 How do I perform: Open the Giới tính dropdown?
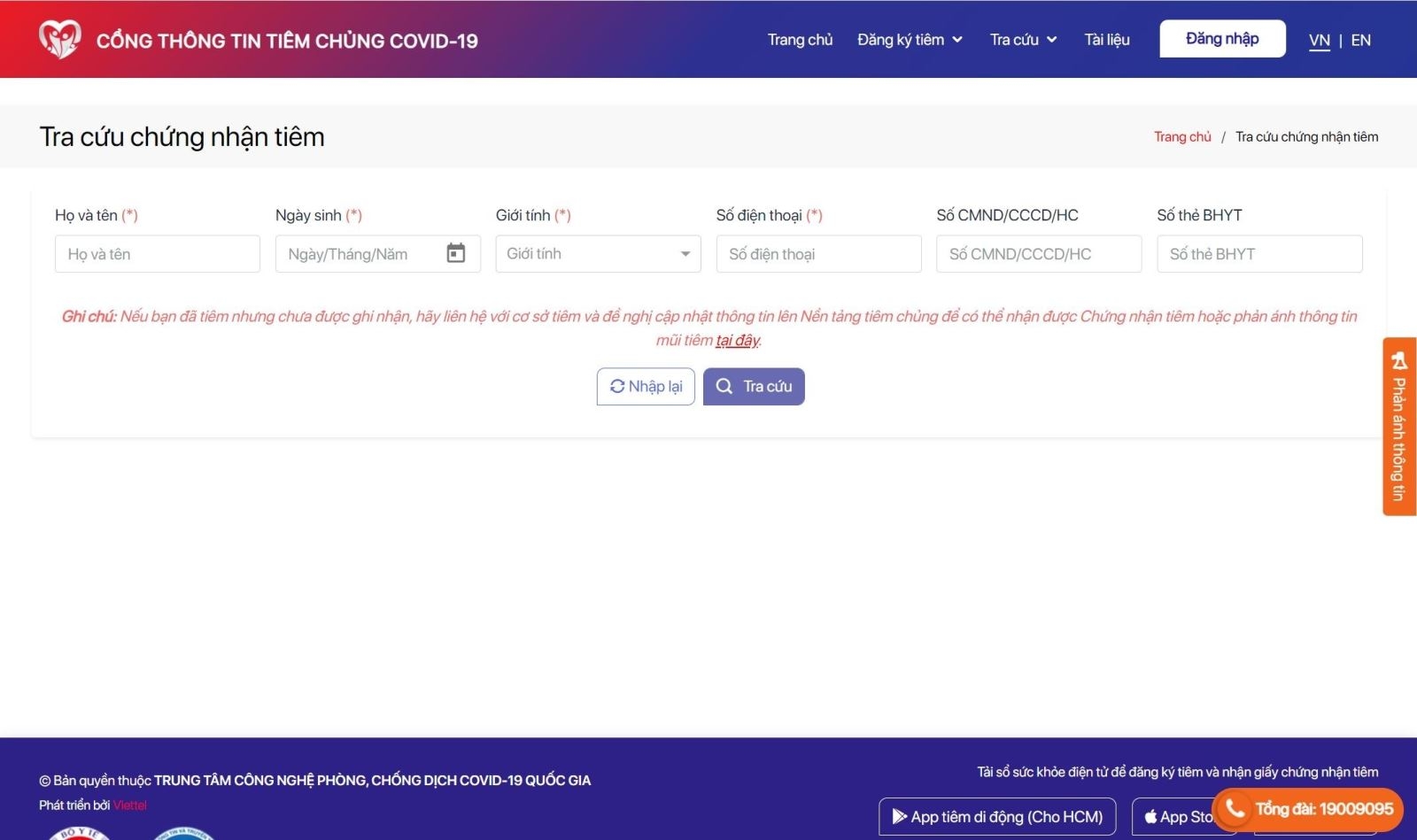click(599, 254)
